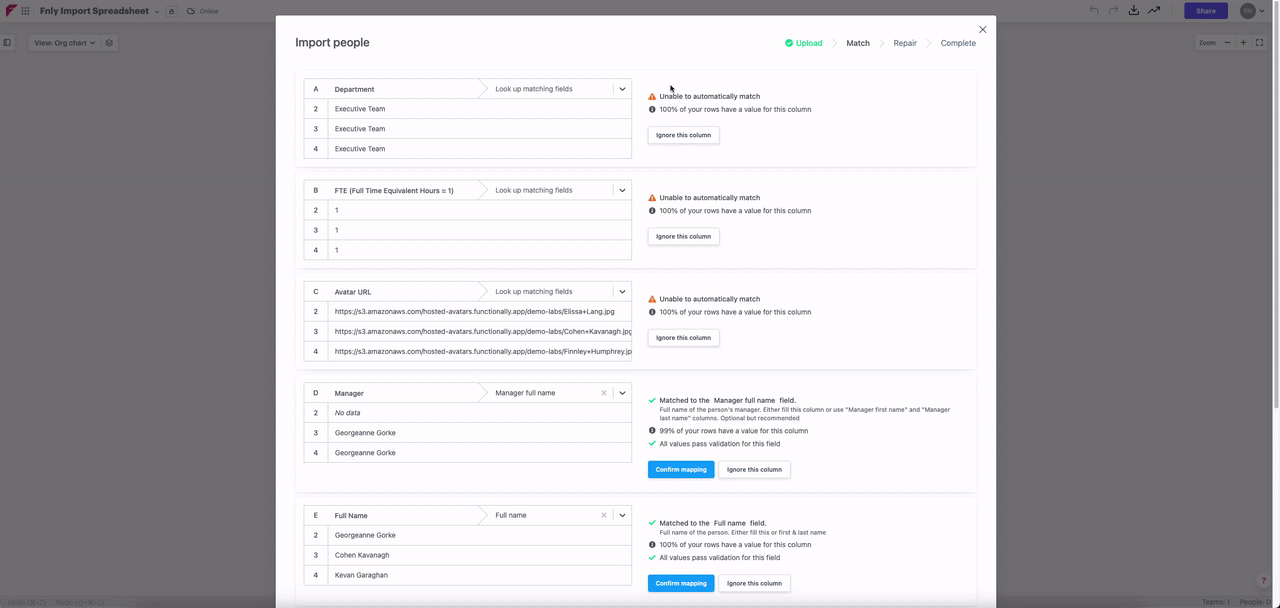
Task: Click the Share button
Action: (x=1205, y=11)
